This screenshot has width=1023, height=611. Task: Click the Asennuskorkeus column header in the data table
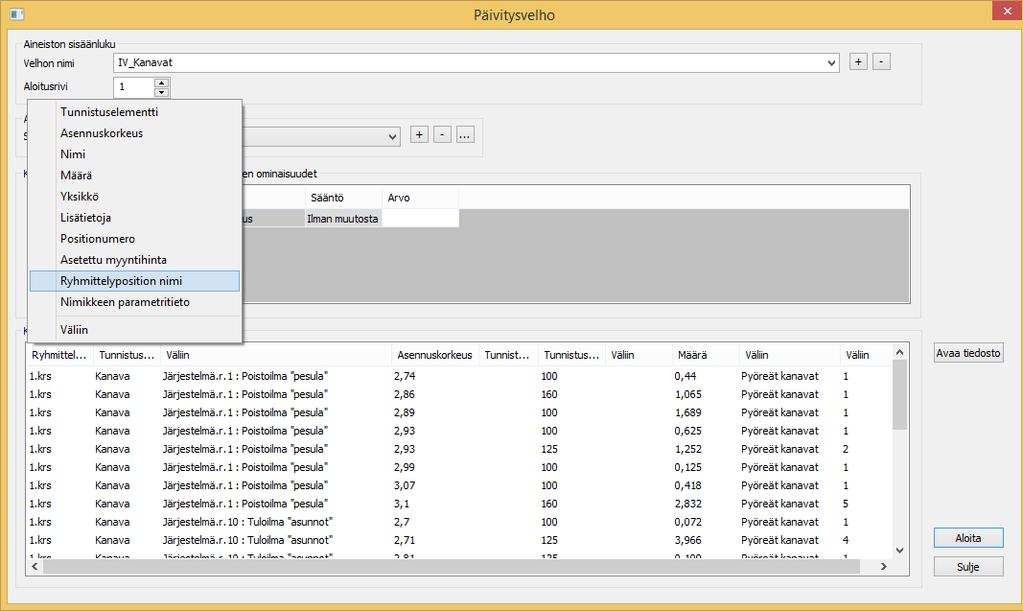point(435,355)
